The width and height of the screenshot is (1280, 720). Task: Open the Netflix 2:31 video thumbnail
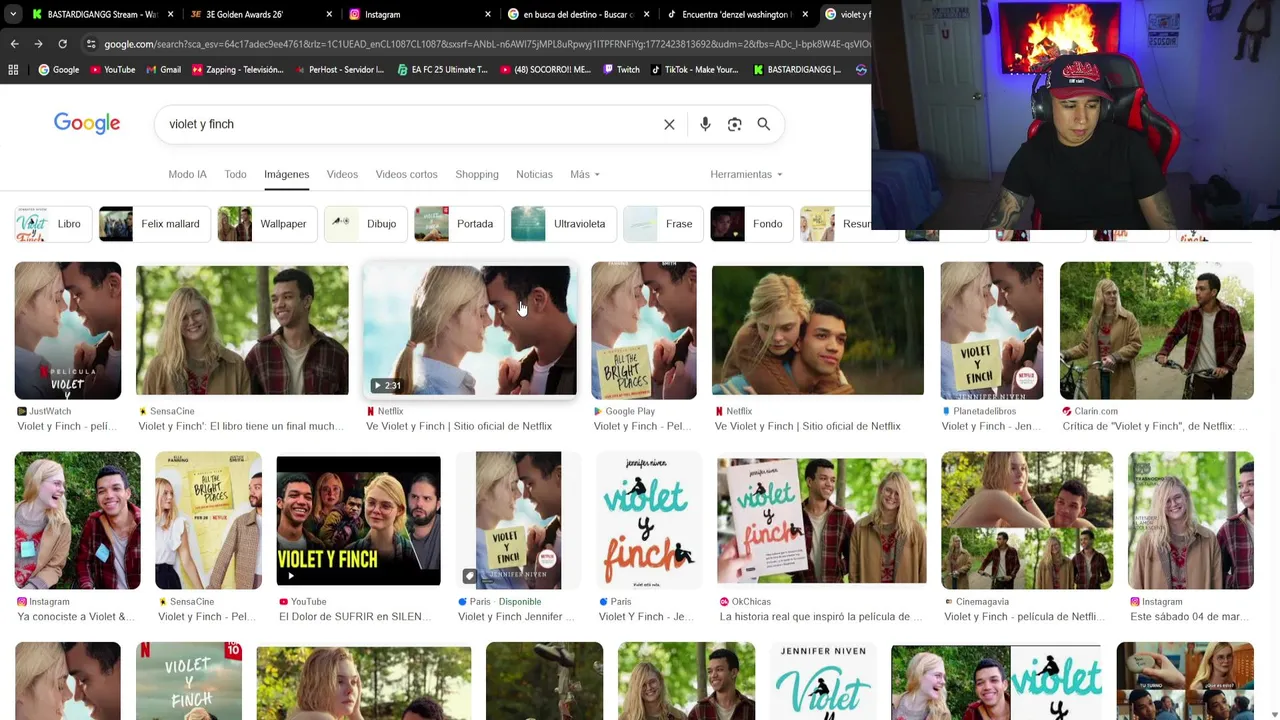(x=470, y=331)
